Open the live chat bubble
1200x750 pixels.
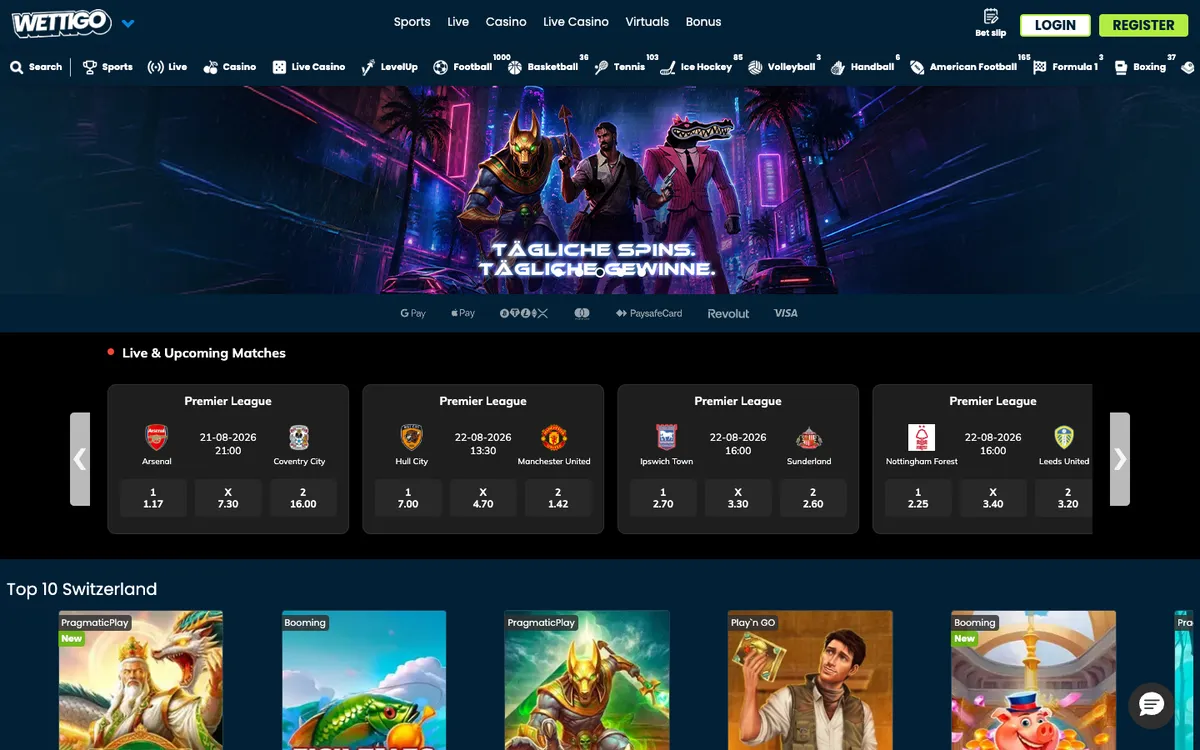(1151, 705)
